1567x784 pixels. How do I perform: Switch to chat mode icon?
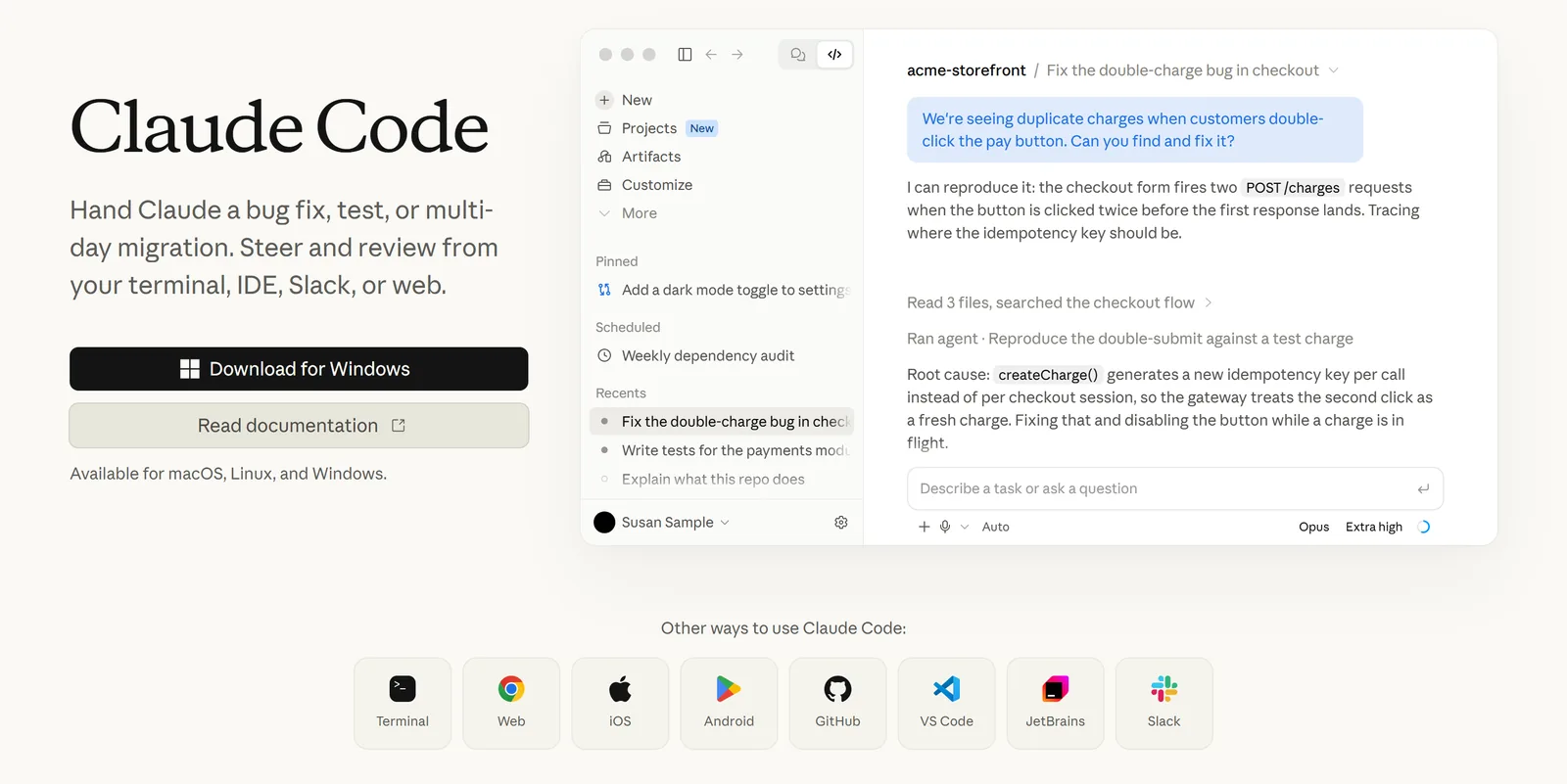coord(798,55)
